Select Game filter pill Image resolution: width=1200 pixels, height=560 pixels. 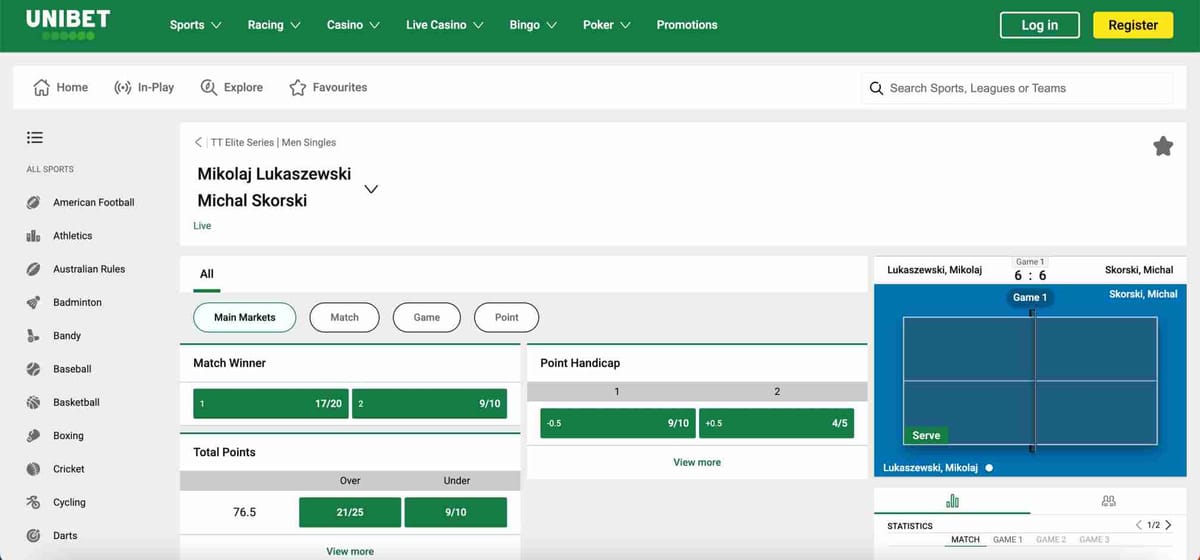pos(427,317)
